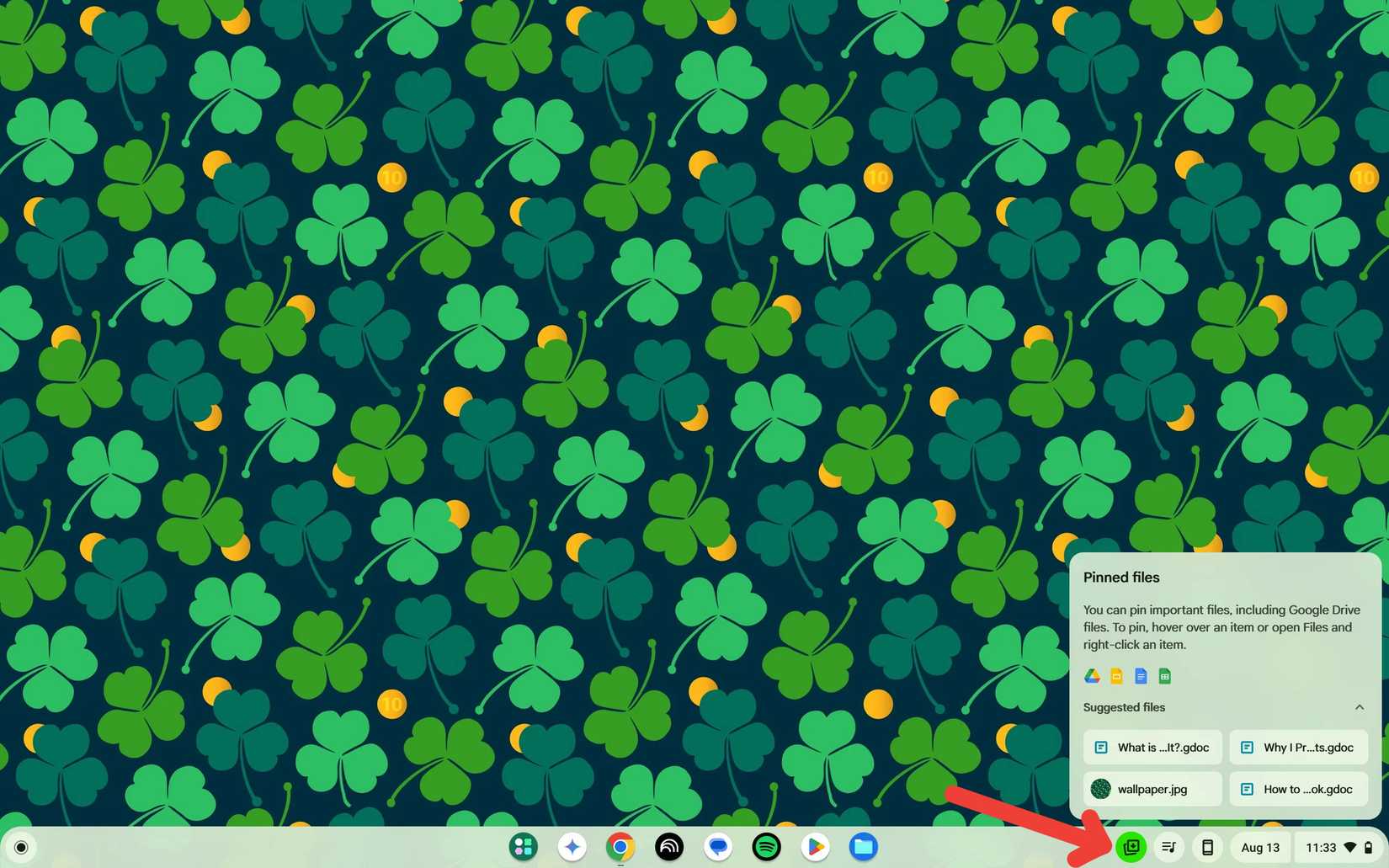Open the black arc-striped app icon

(669, 847)
